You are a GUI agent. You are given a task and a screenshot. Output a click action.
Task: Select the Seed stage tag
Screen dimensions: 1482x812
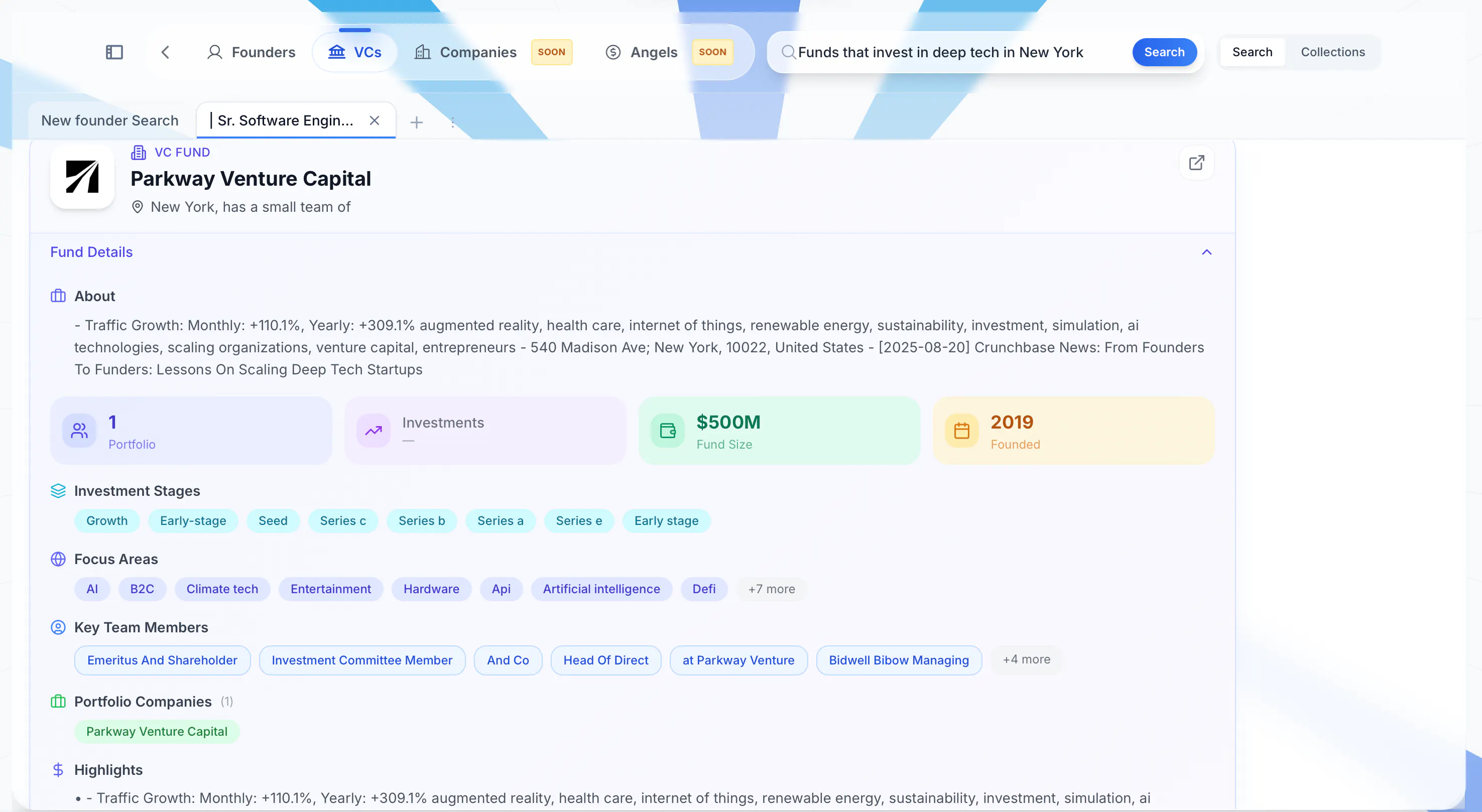click(x=273, y=521)
